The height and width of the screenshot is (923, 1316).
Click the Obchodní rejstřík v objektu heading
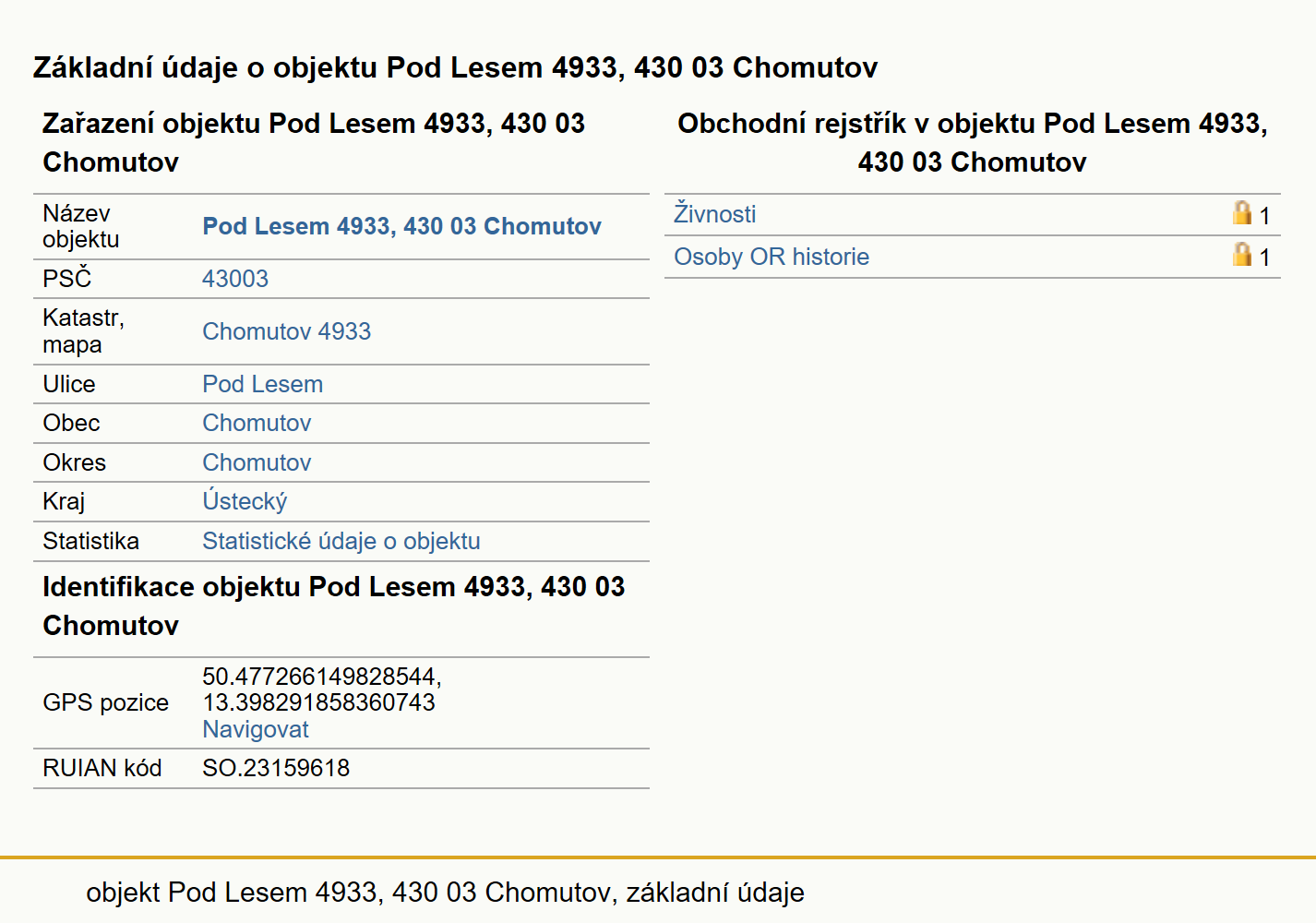tap(972, 142)
